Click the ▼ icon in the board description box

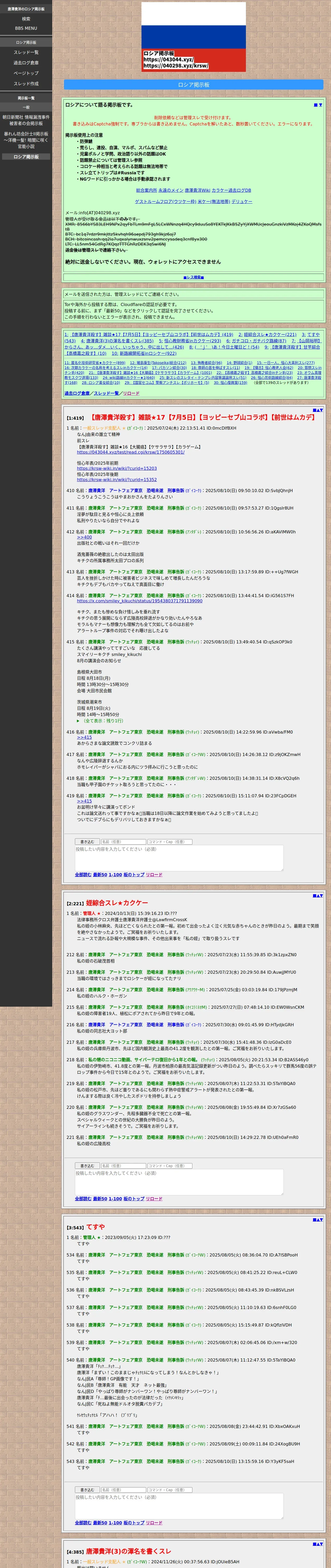321,105
